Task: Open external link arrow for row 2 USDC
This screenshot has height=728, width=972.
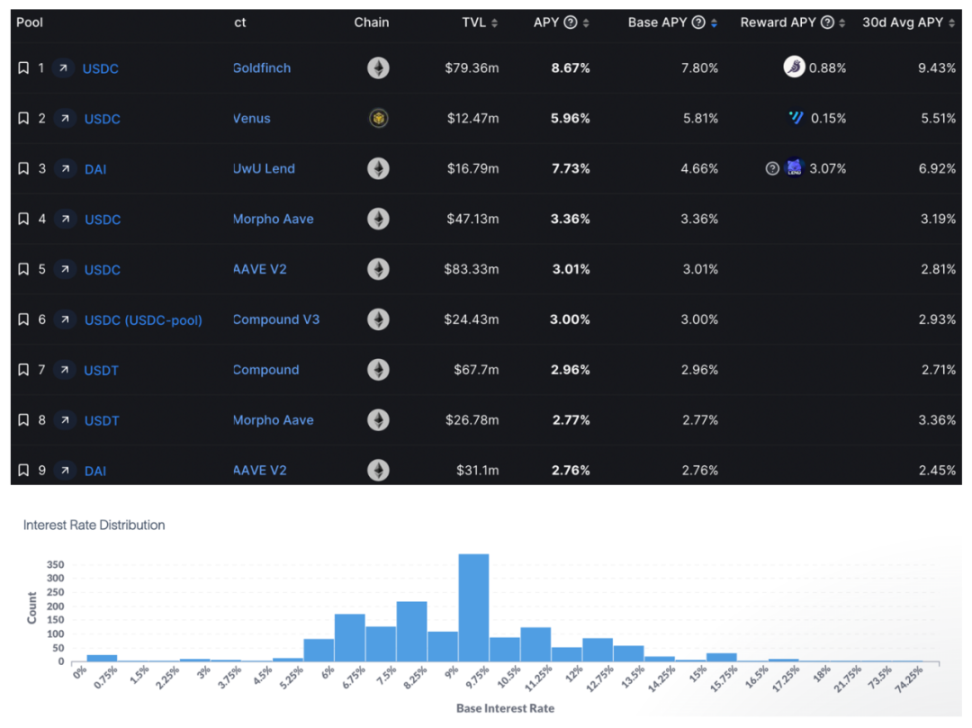Action: pos(64,118)
